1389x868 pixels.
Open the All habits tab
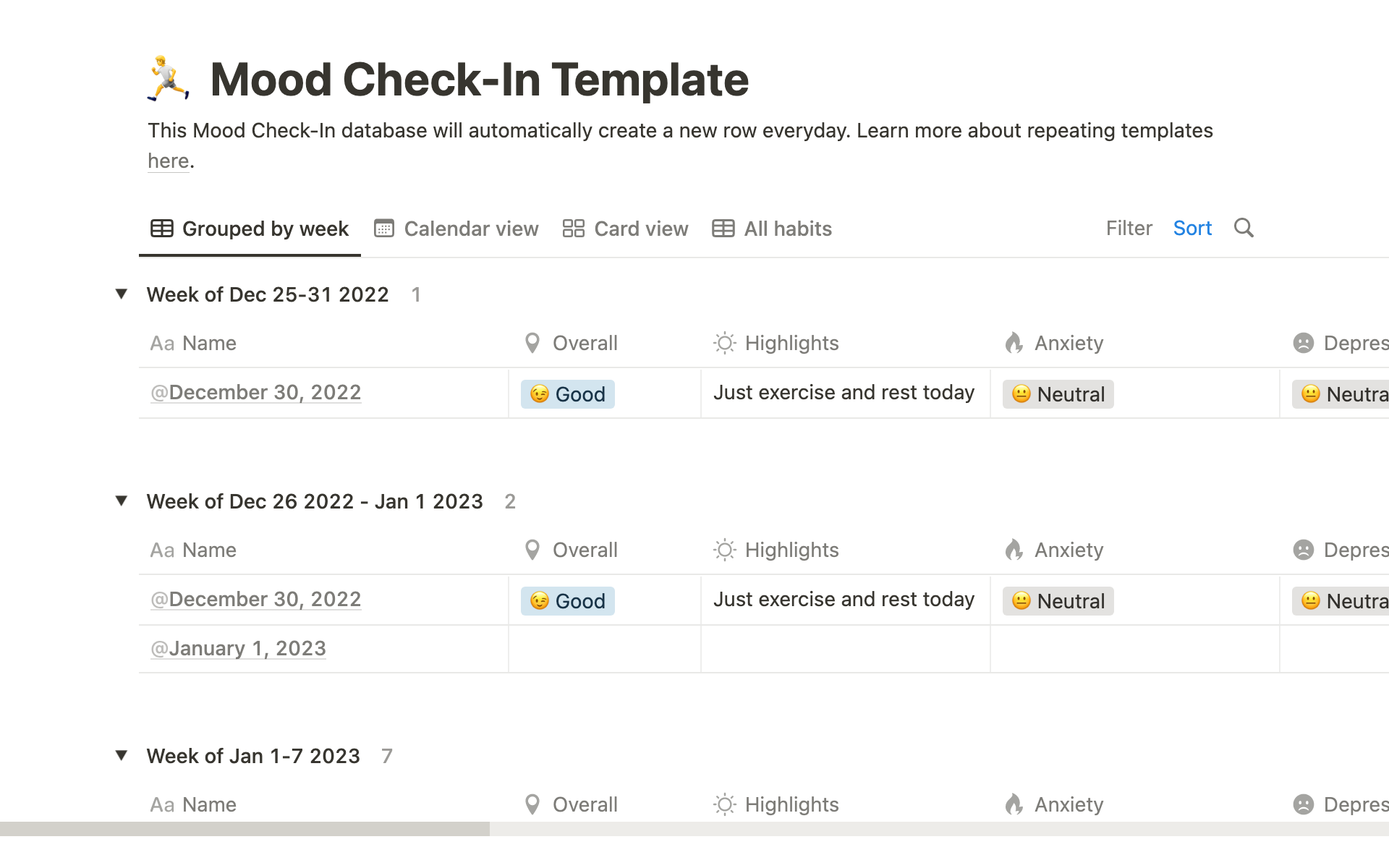tap(772, 229)
